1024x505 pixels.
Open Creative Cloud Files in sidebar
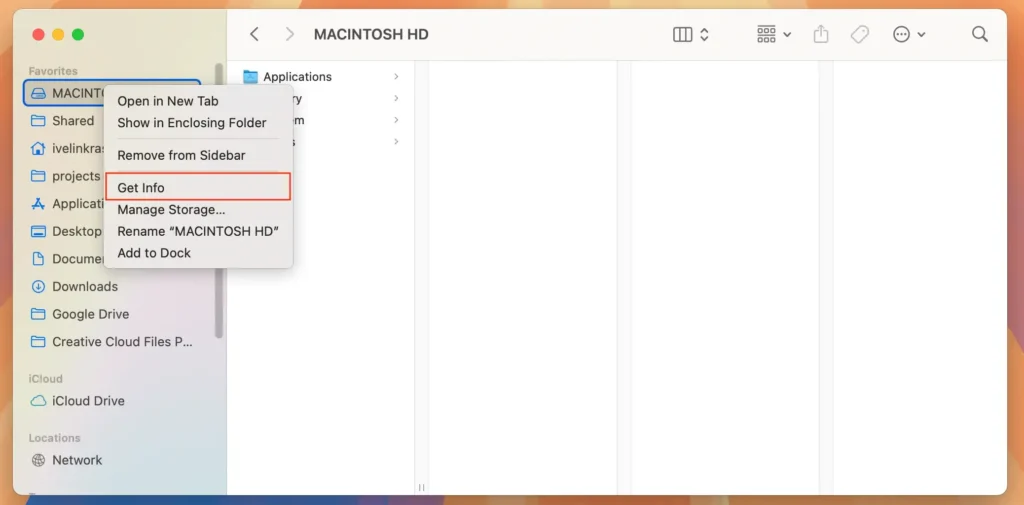[122, 342]
